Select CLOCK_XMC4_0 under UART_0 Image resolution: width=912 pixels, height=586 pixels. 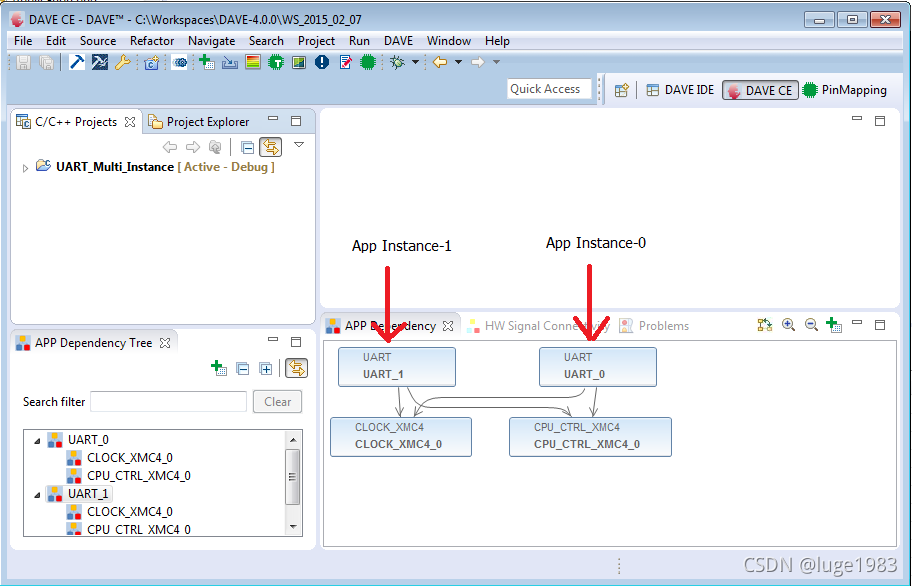[x=130, y=458]
